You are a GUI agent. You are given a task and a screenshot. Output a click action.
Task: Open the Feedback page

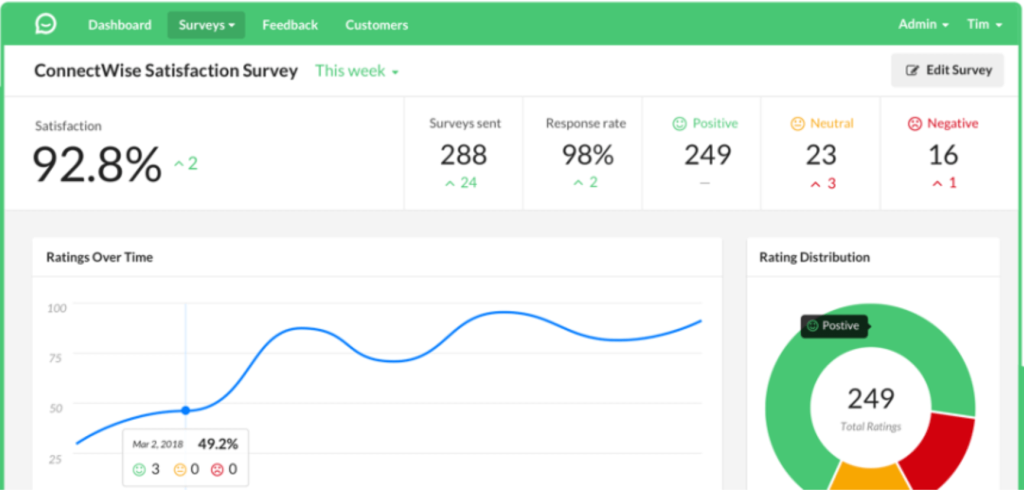click(290, 25)
